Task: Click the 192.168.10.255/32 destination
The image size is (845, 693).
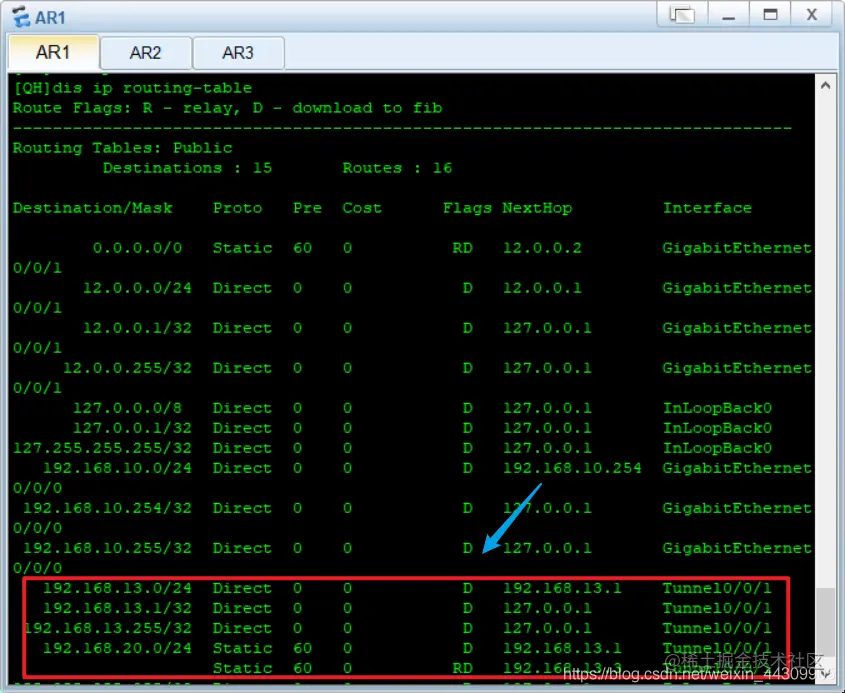Action: 108,548
